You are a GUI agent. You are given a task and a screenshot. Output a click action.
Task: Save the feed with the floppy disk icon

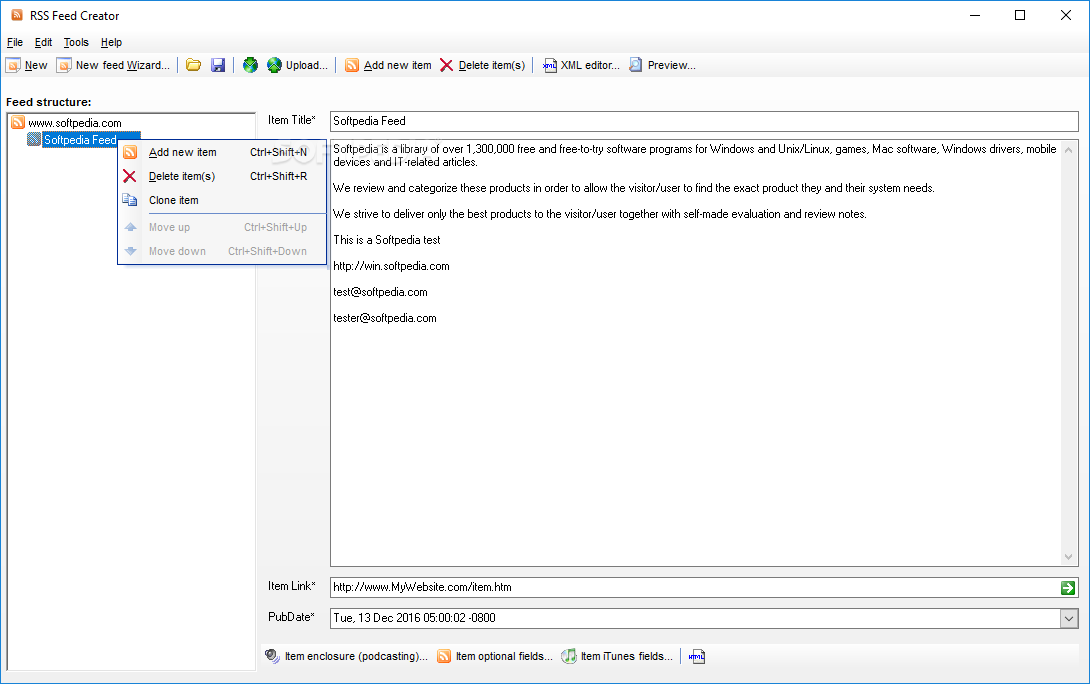[x=218, y=65]
